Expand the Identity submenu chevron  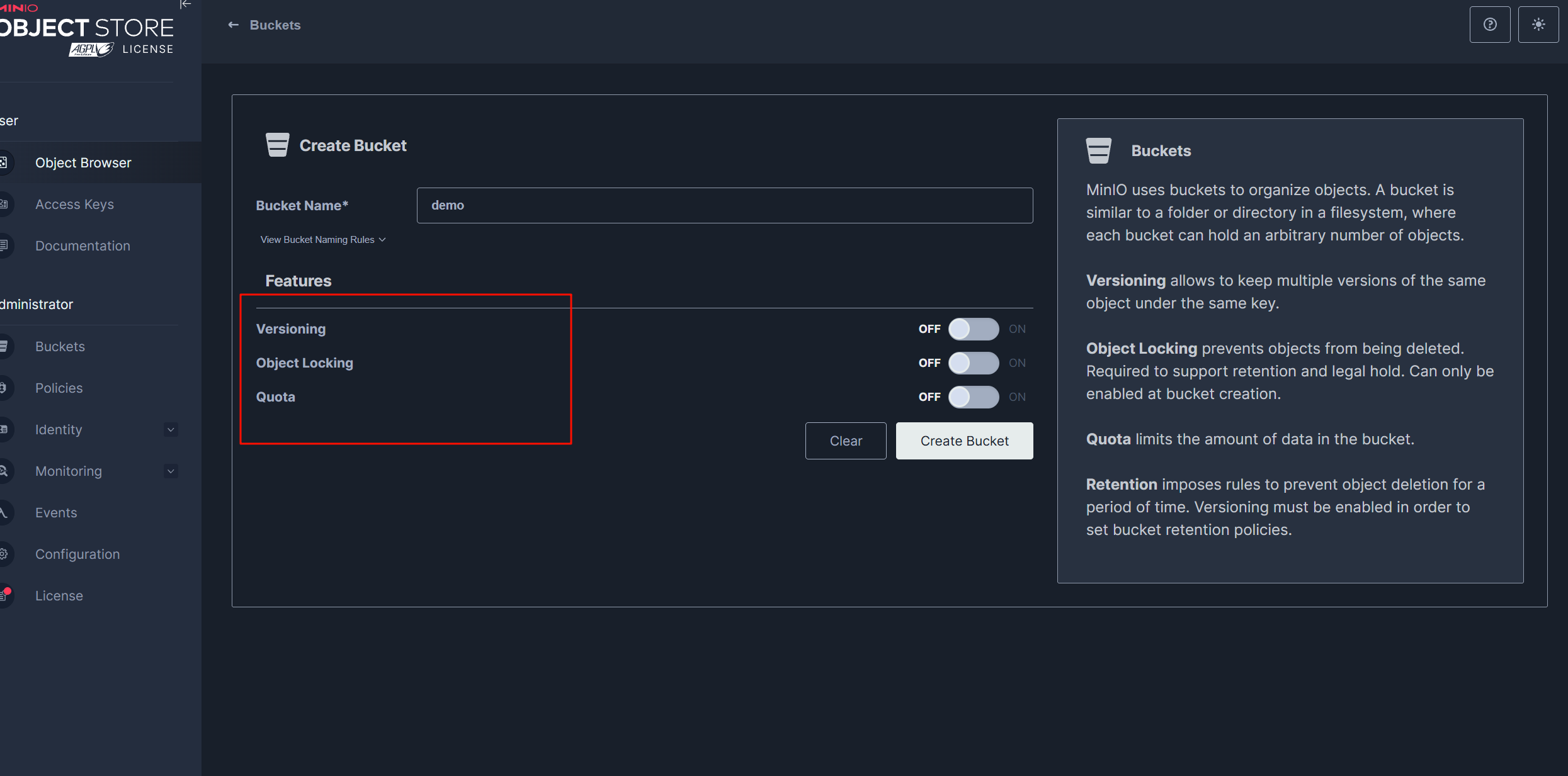171,430
